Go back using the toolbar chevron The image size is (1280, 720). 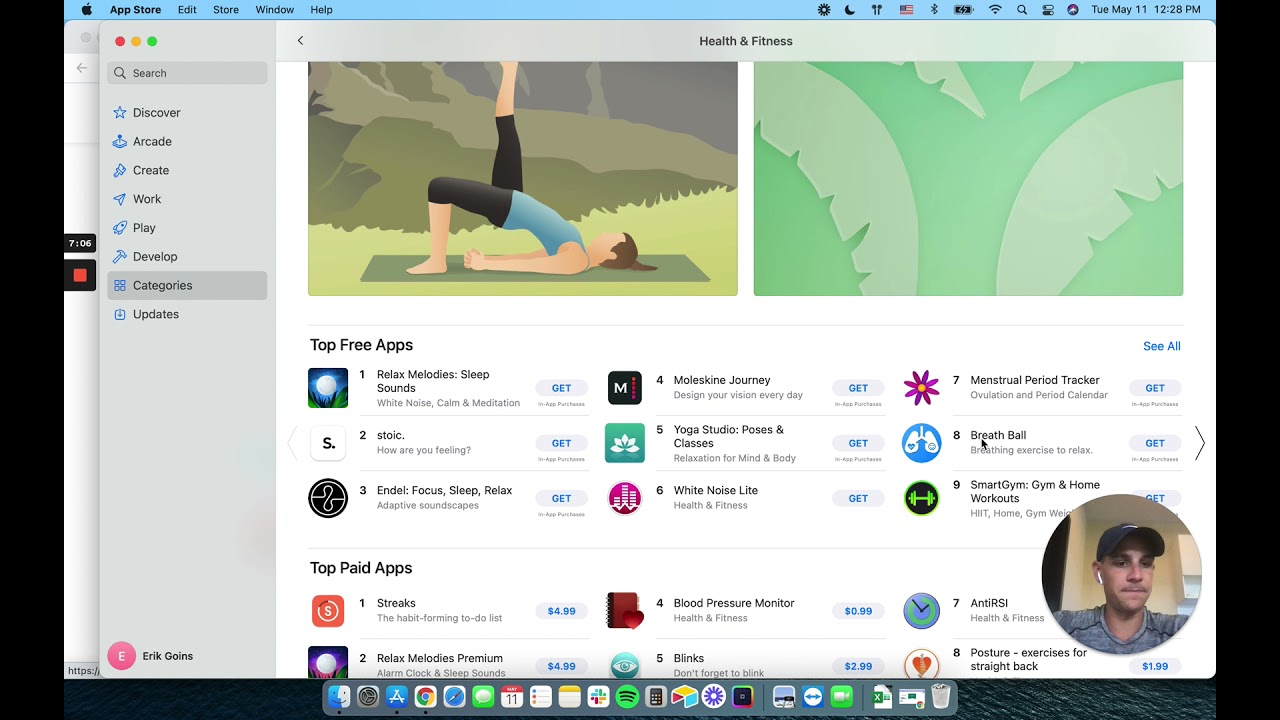tap(300, 41)
